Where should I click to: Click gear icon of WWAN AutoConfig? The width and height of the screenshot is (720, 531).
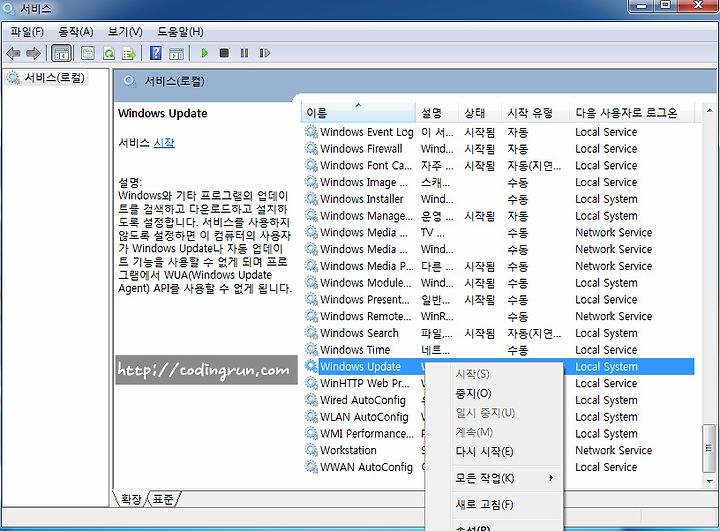pyautogui.click(x=311, y=467)
